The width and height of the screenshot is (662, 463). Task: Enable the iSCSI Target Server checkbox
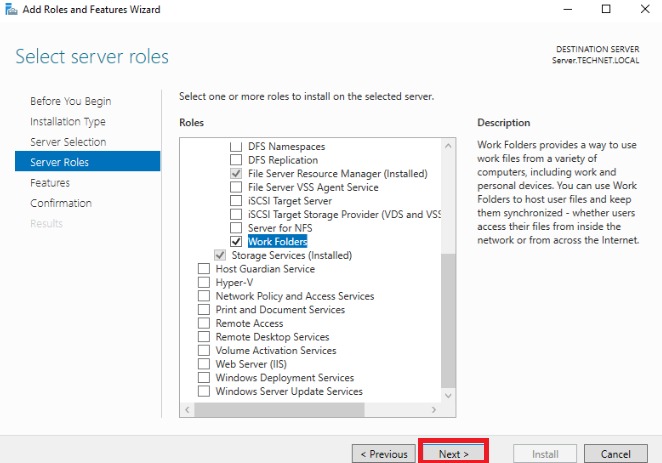[236, 200]
